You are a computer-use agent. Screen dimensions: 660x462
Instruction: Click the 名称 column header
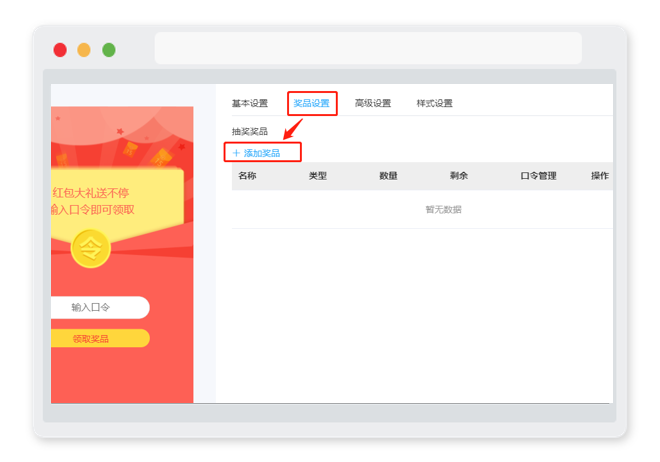[x=247, y=176]
